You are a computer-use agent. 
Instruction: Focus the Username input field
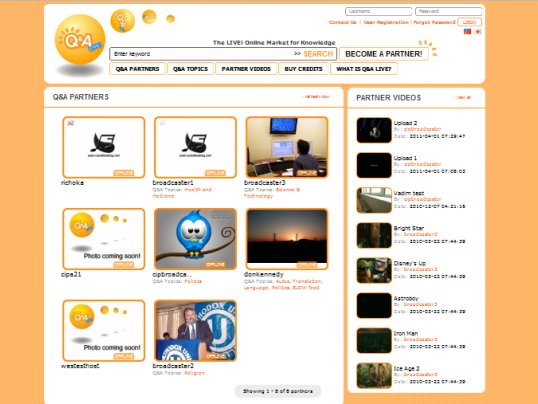[378, 11]
